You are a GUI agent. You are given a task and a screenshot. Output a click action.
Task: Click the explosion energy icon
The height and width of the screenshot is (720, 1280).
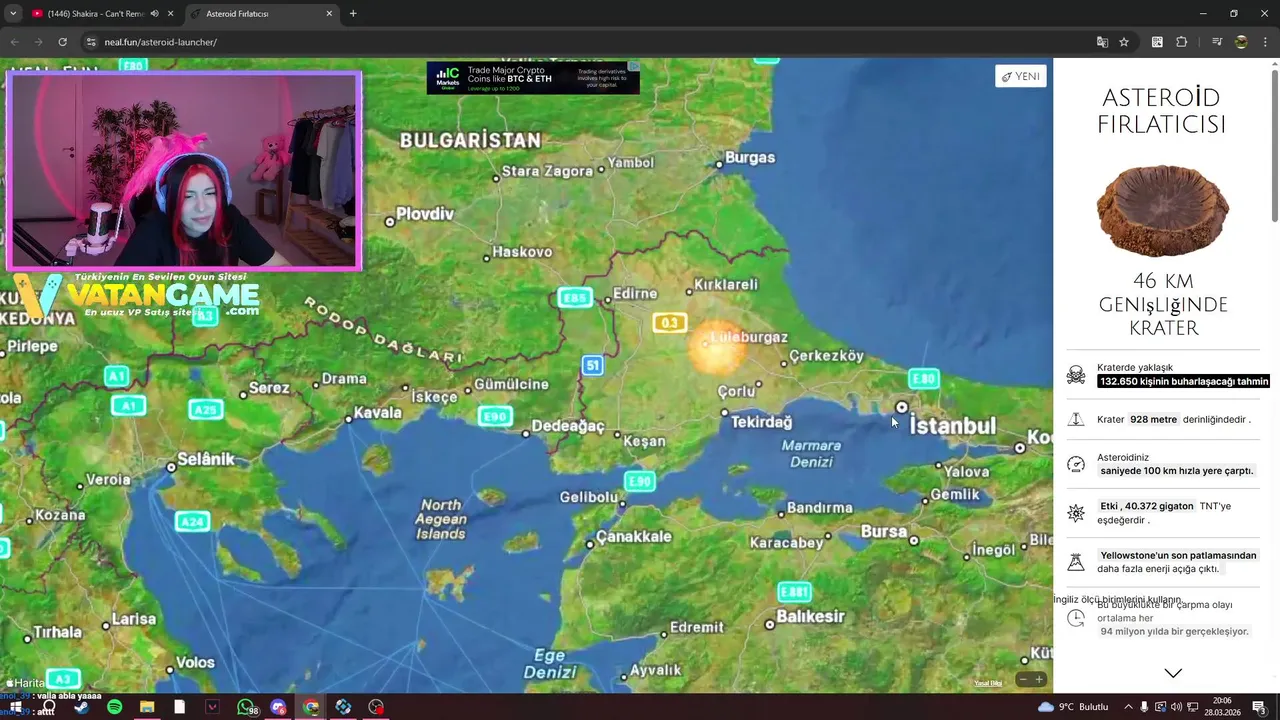[x=1076, y=513]
